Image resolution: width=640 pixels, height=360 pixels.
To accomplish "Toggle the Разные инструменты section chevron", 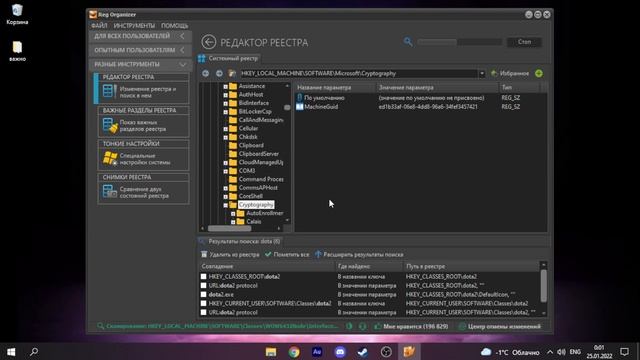I will [x=182, y=64].
